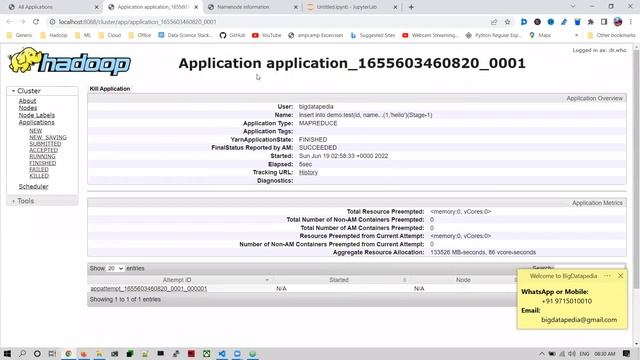Open a new browser tab
The width and height of the screenshot is (640, 360).
pyautogui.click(x=411, y=7)
